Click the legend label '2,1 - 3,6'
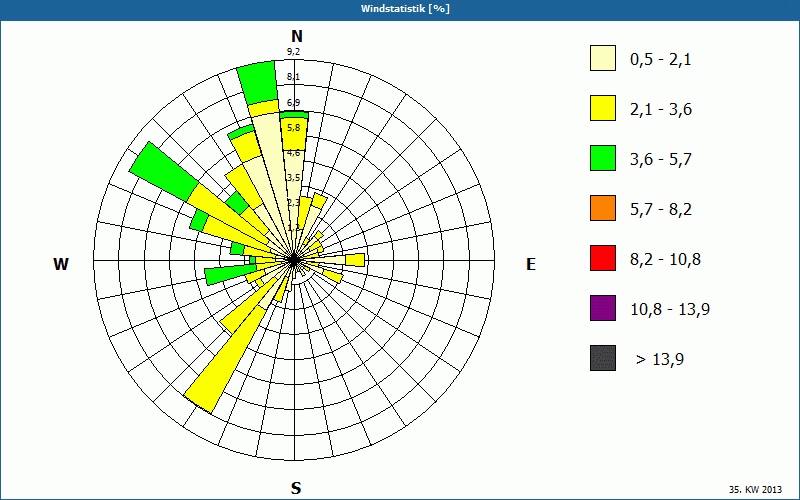 click(661, 110)
